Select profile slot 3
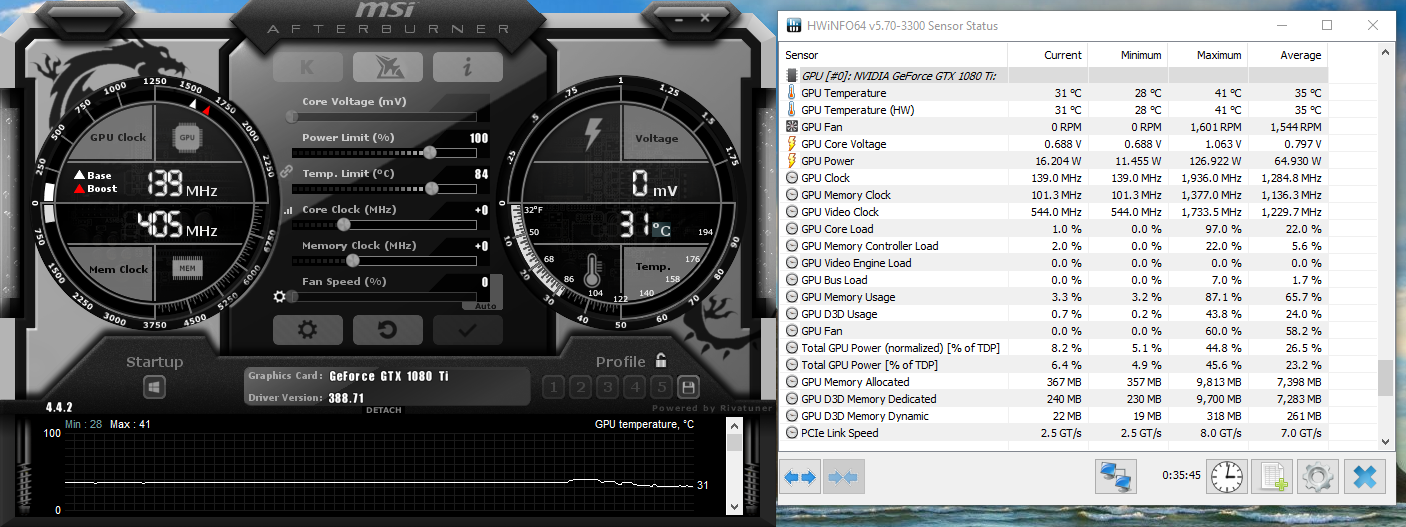 (607, 387)
